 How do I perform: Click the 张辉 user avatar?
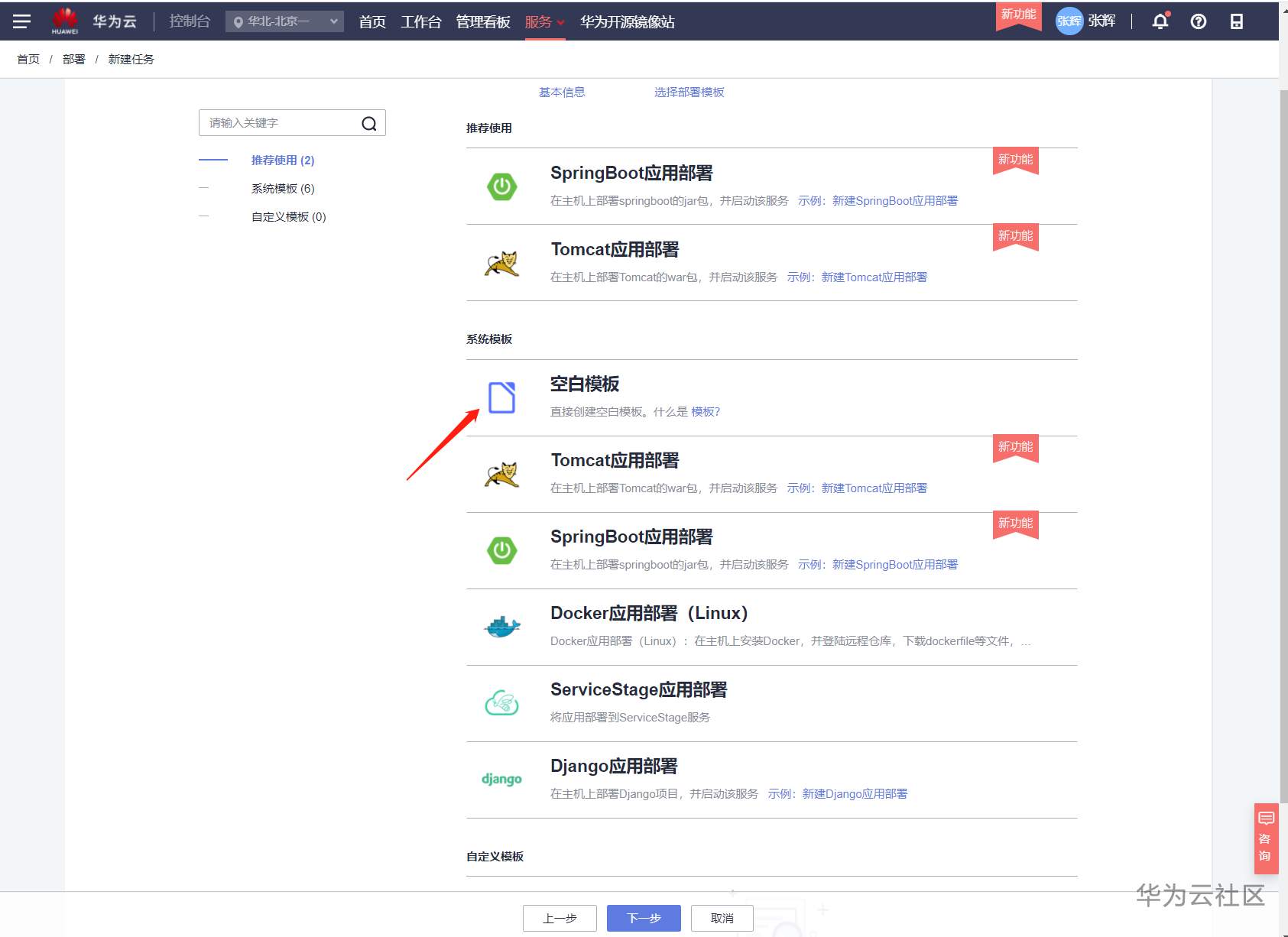pyautogui.click(x=1069, y=21)
